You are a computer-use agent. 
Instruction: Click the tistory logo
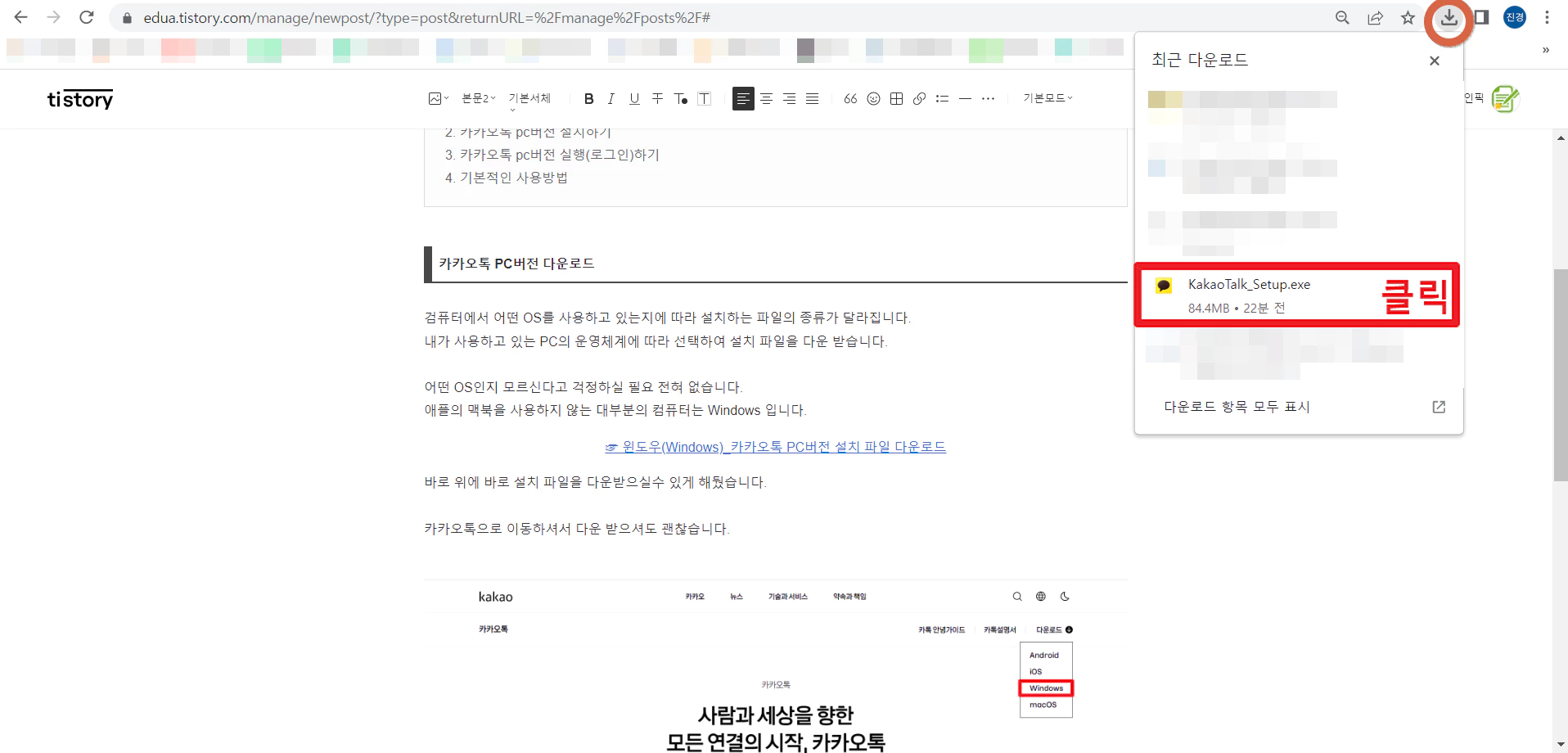click(80, 99)
